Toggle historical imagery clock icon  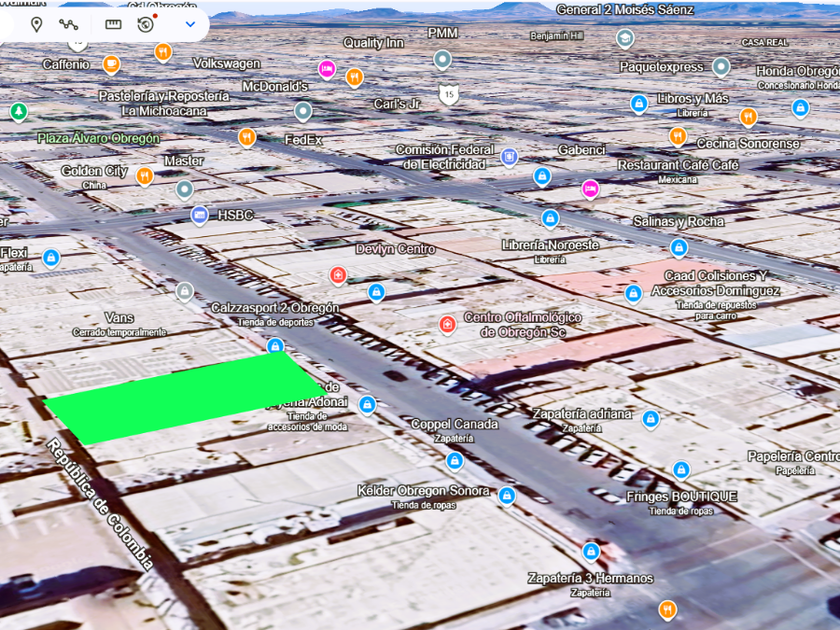coord(146,24)
